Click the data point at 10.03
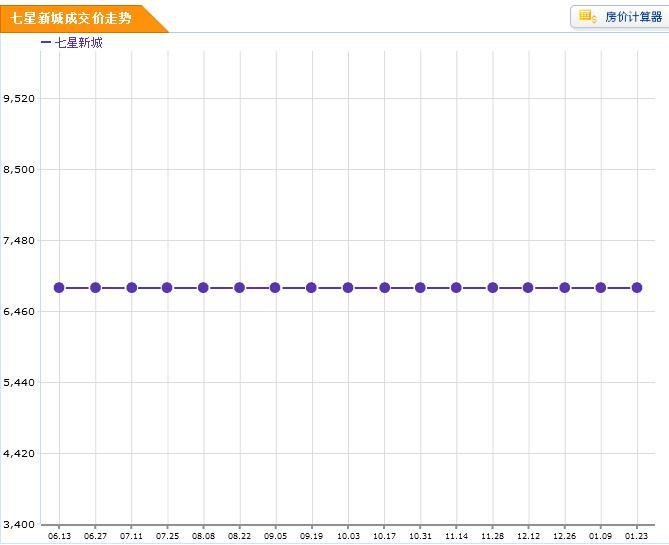Viewport: 669px width, 545px height. [348, 288]
